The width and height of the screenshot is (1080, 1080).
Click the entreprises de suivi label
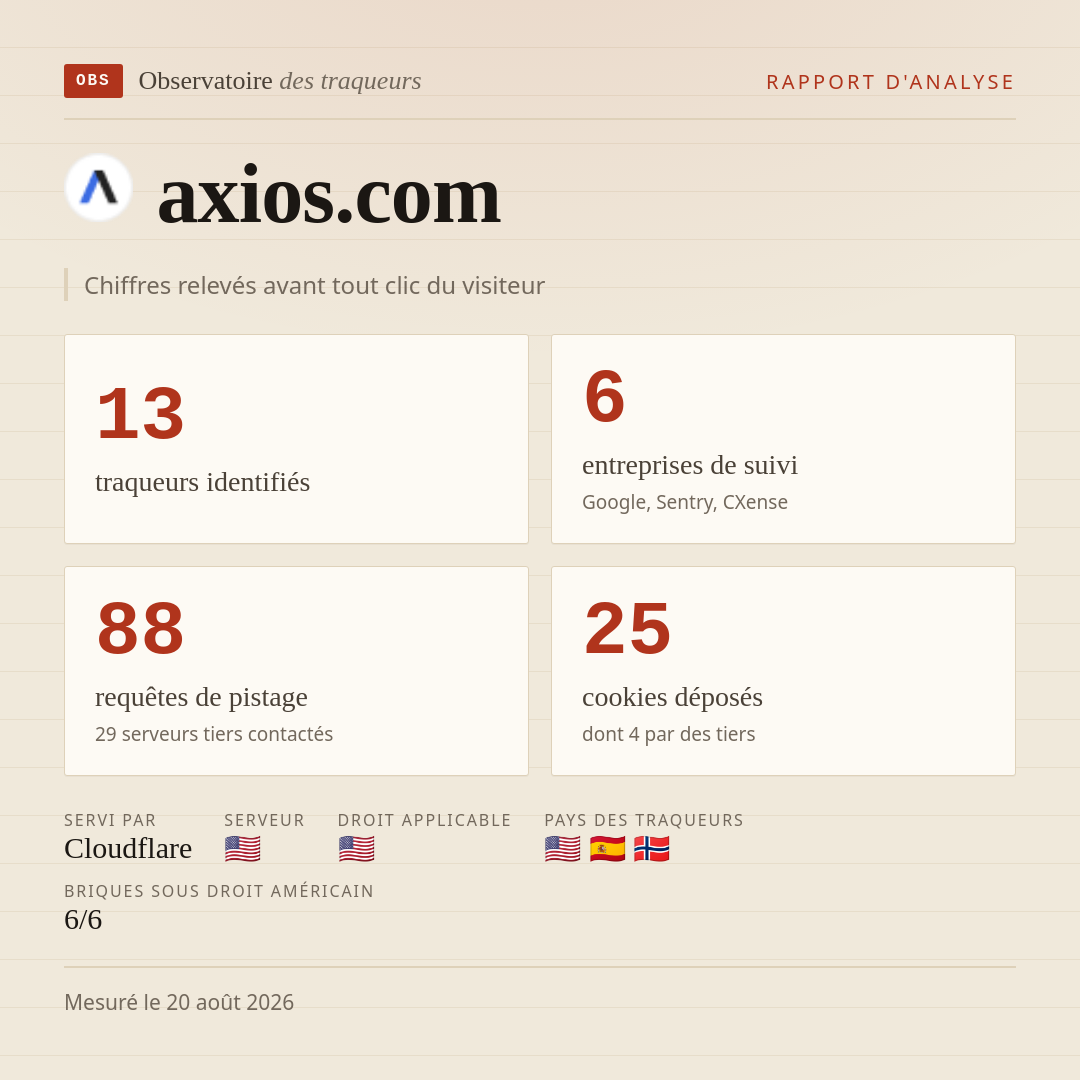pyautogui.click(x=689, y=465)
